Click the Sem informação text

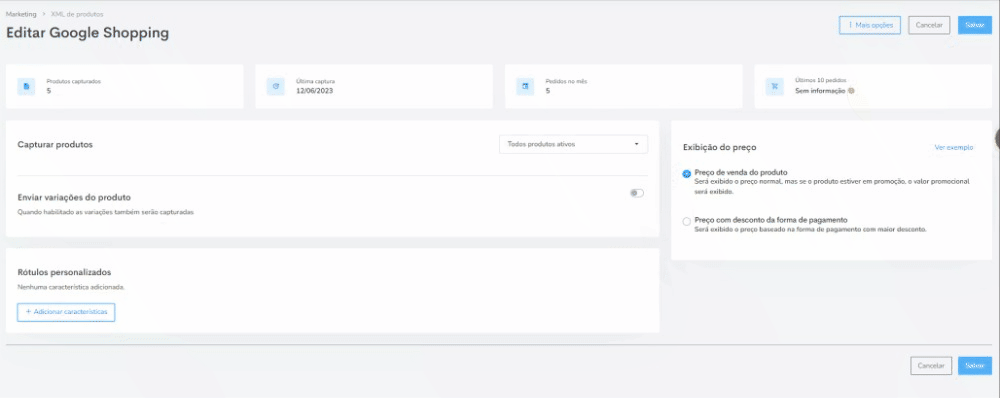pos(820,91)
